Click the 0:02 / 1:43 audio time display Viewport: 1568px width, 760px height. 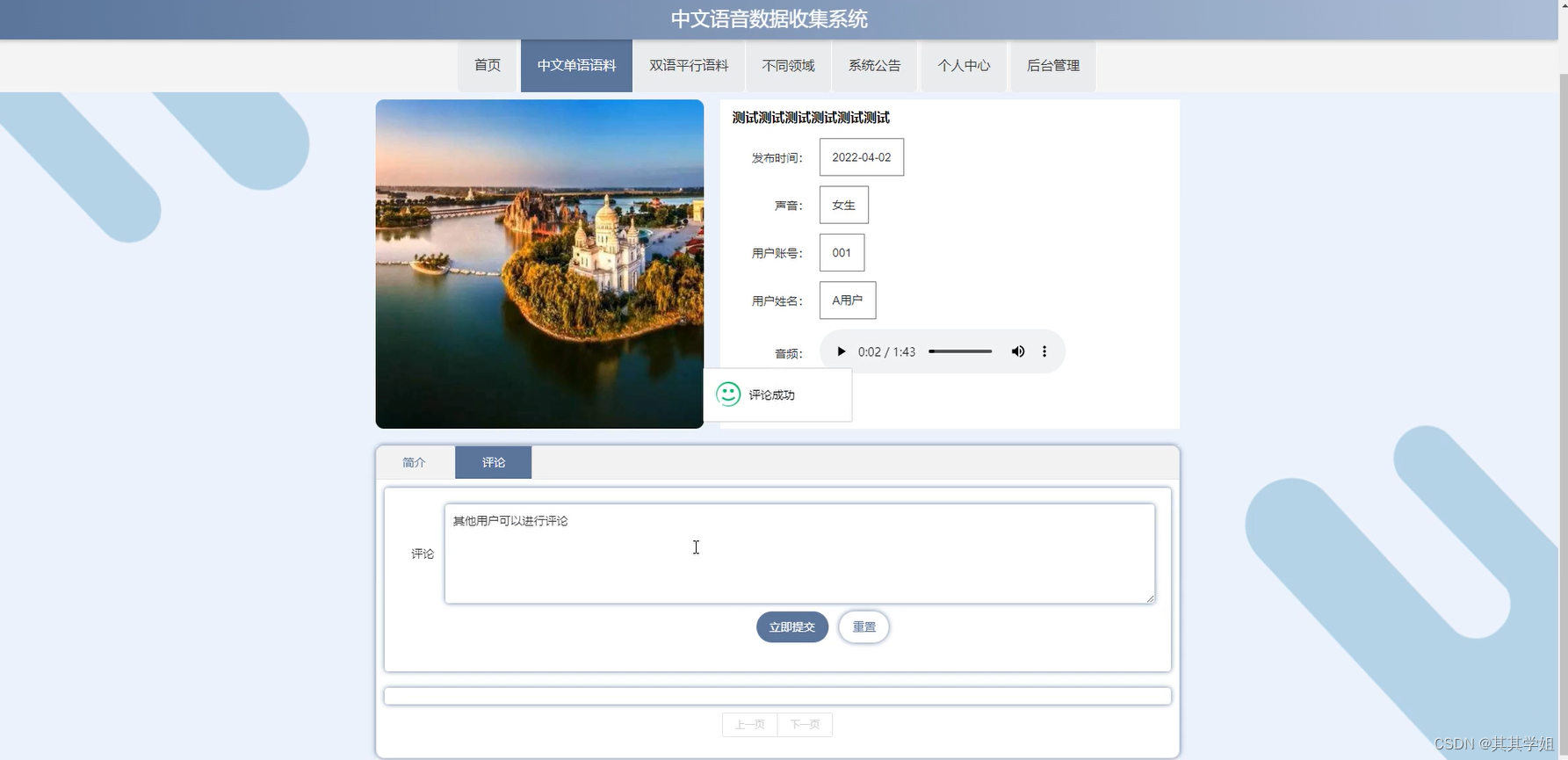886,351
